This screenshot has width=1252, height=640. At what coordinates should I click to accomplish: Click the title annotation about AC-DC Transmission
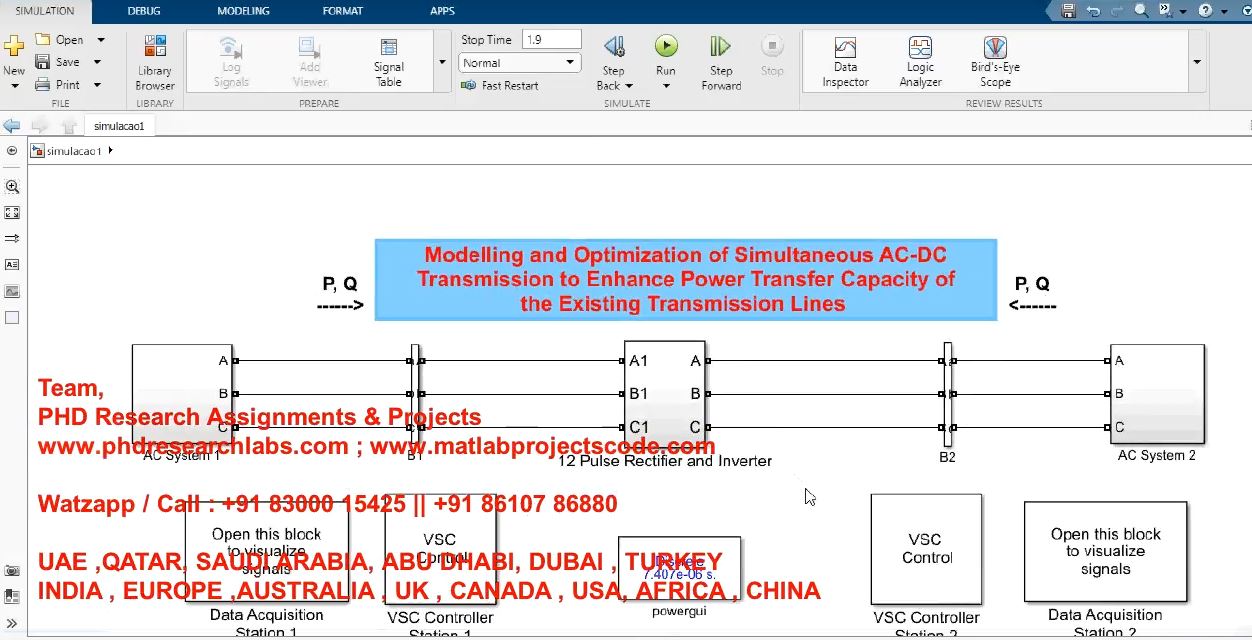pos(685,280)
